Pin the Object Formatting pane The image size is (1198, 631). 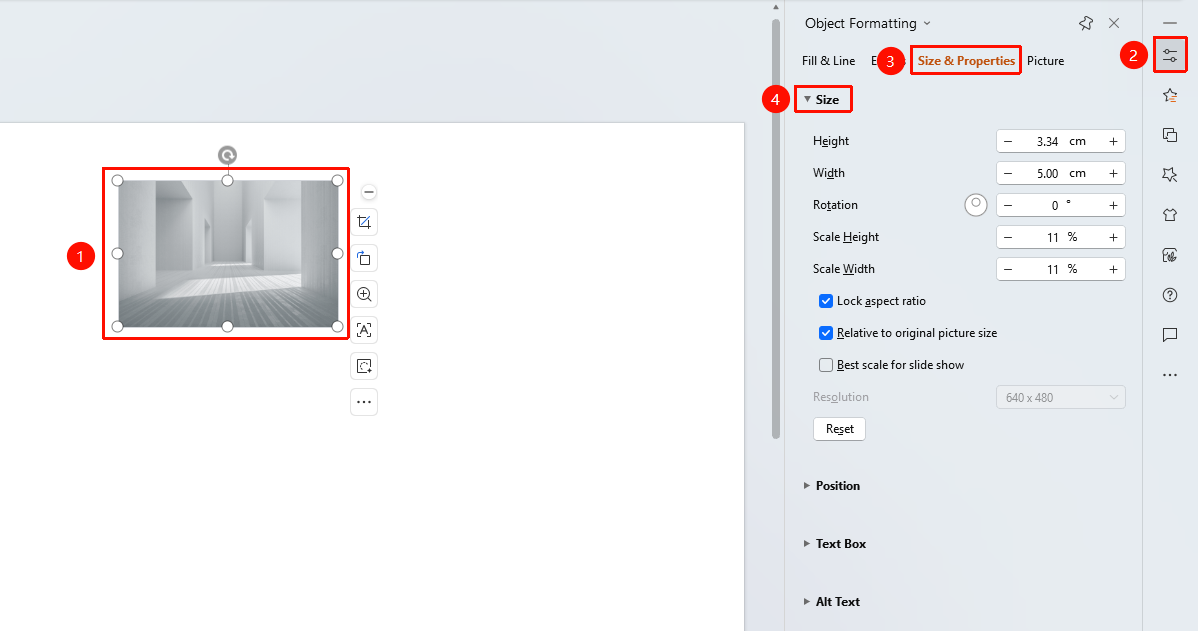click(1086, 23)
